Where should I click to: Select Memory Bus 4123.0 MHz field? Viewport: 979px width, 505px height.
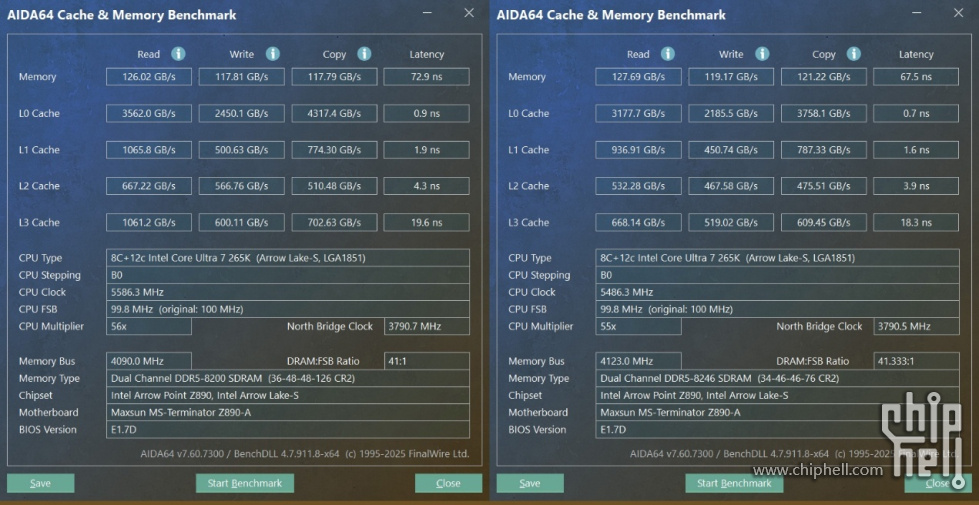[x=638, y=361]
